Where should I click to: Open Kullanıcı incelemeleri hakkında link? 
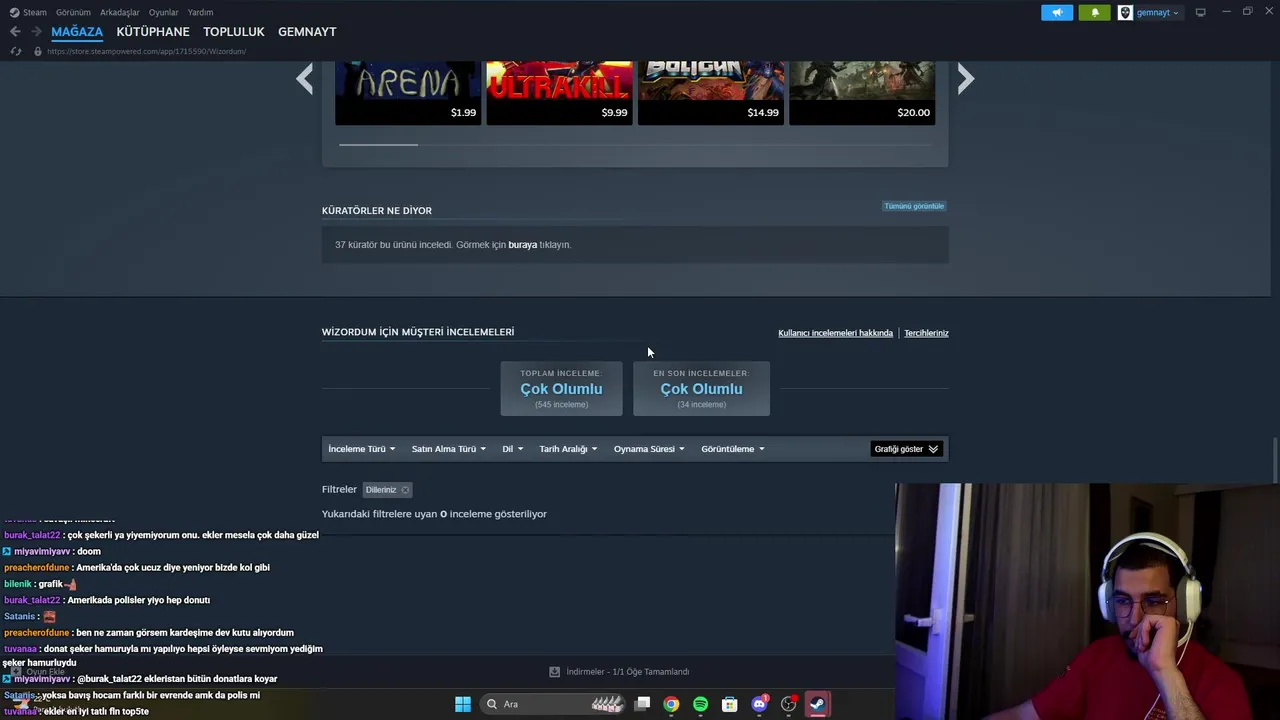[x=835, y=333]
